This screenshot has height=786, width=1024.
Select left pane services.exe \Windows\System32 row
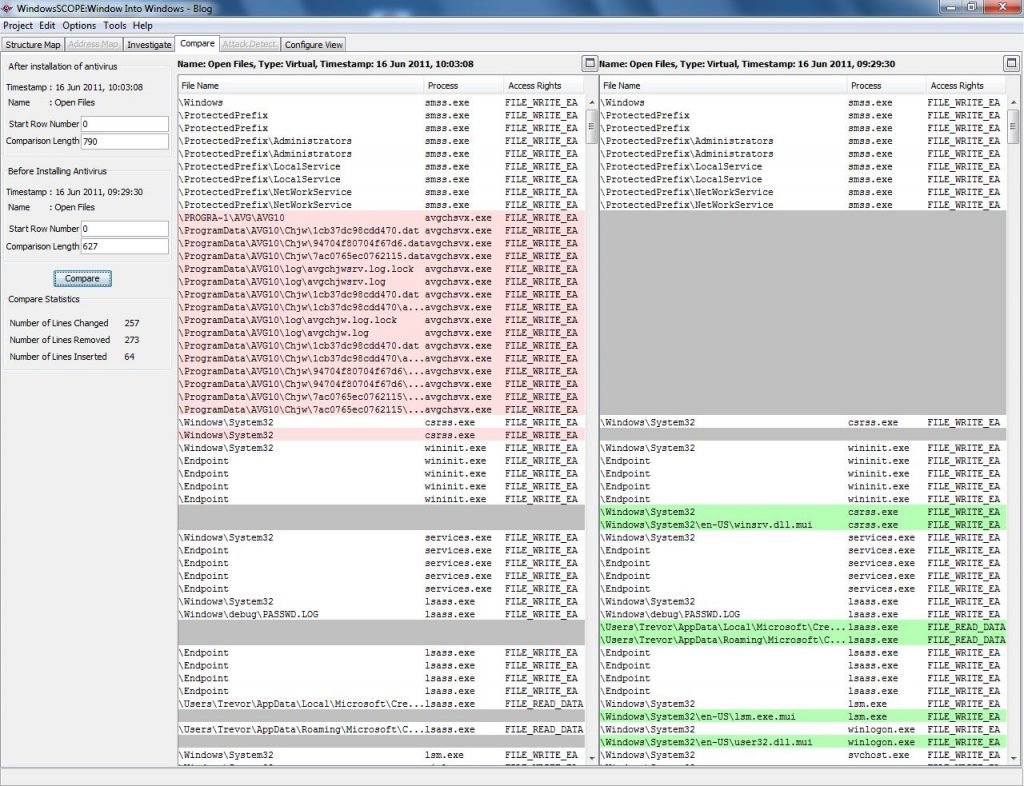click(x=381, y=538)
